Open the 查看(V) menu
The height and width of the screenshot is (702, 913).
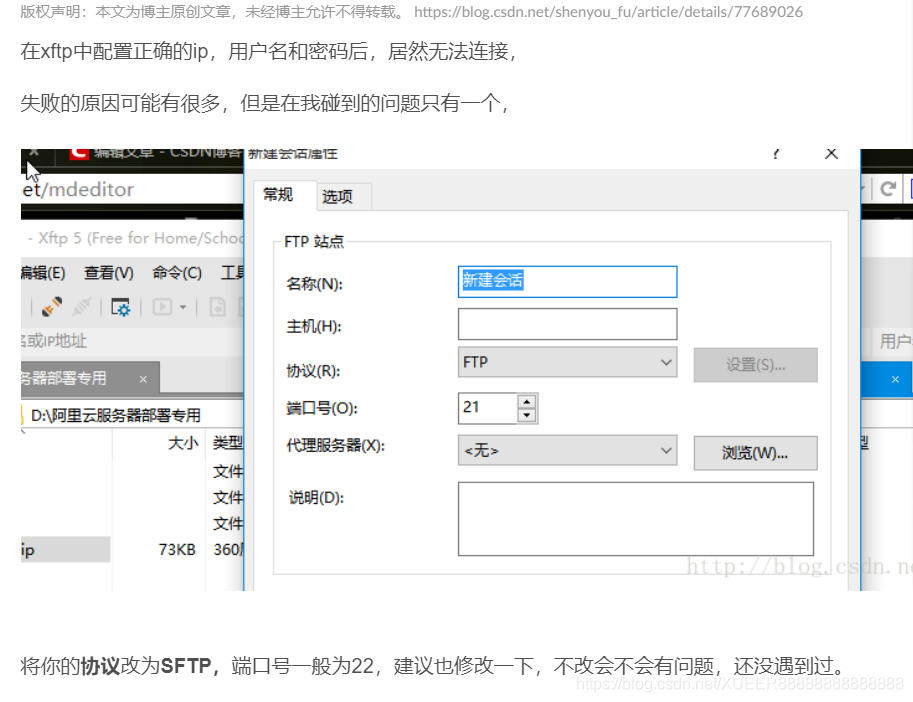109,273
